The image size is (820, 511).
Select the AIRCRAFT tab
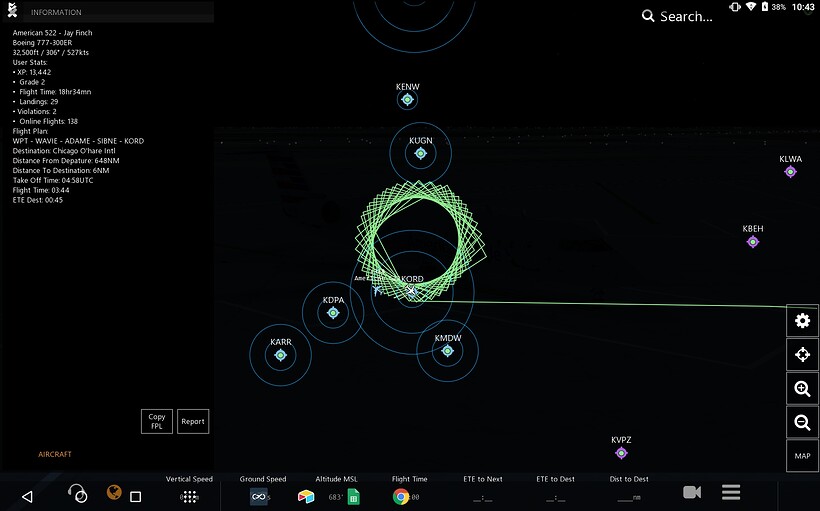(x=55, y=455)
